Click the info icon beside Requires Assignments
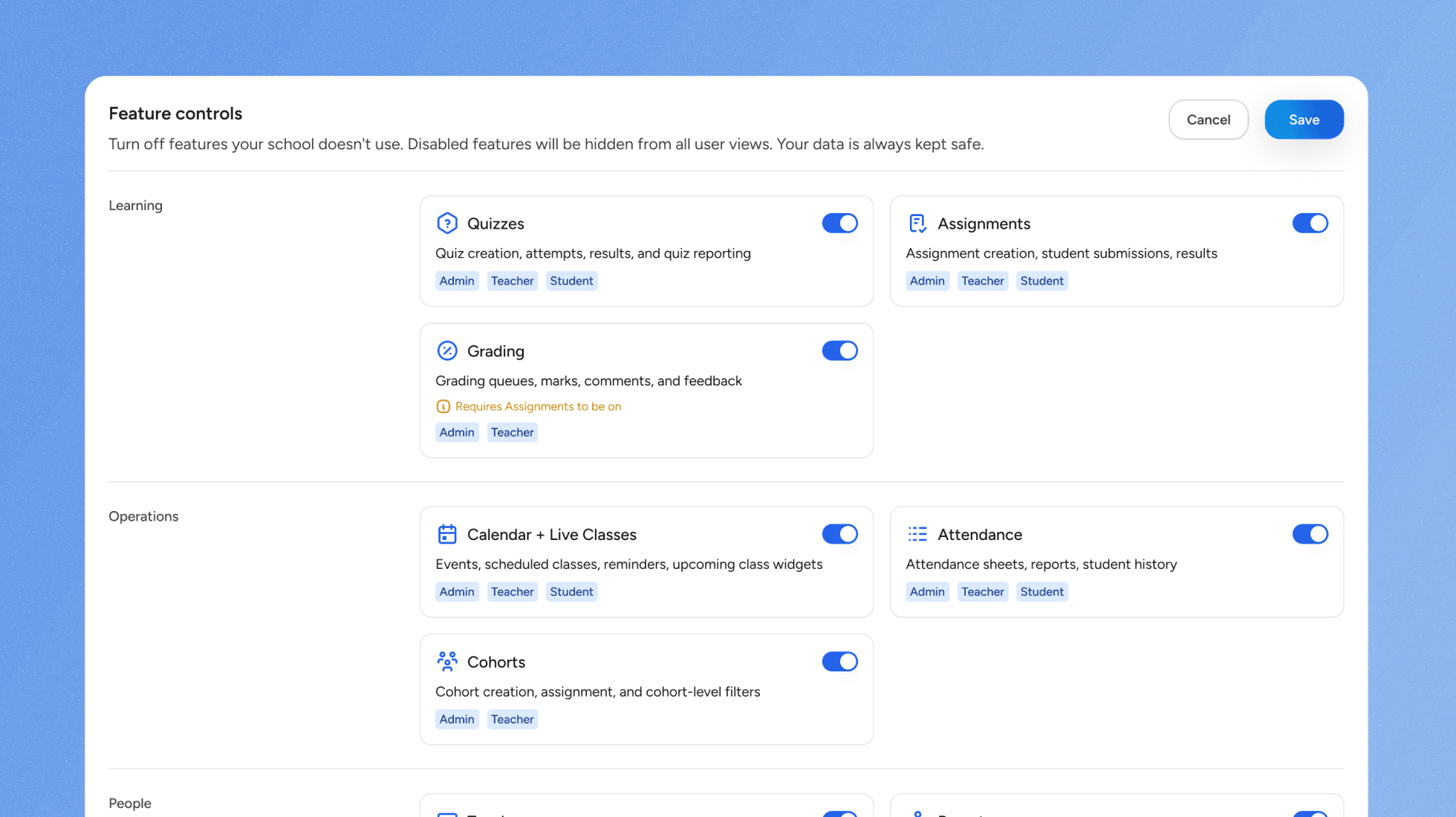The width and height of the screenshot is (1456, 817). click(443, 406)
